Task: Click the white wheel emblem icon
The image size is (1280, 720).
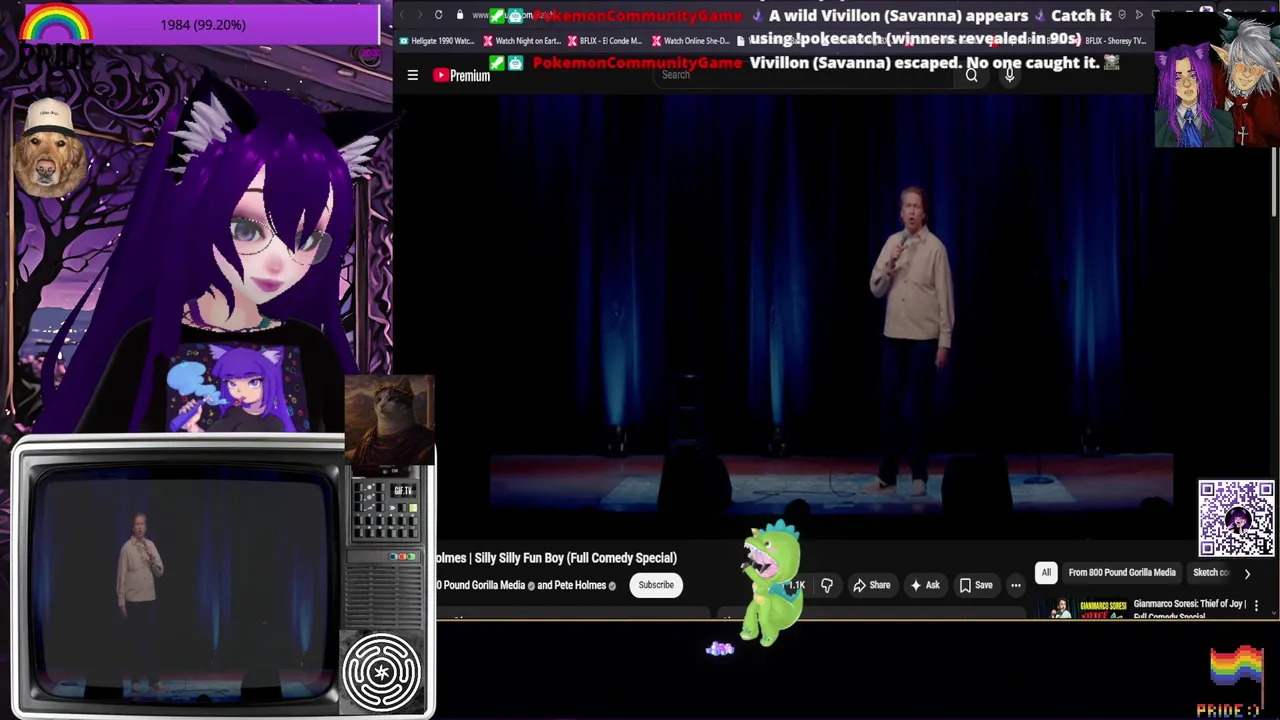Action: (383, 672)
